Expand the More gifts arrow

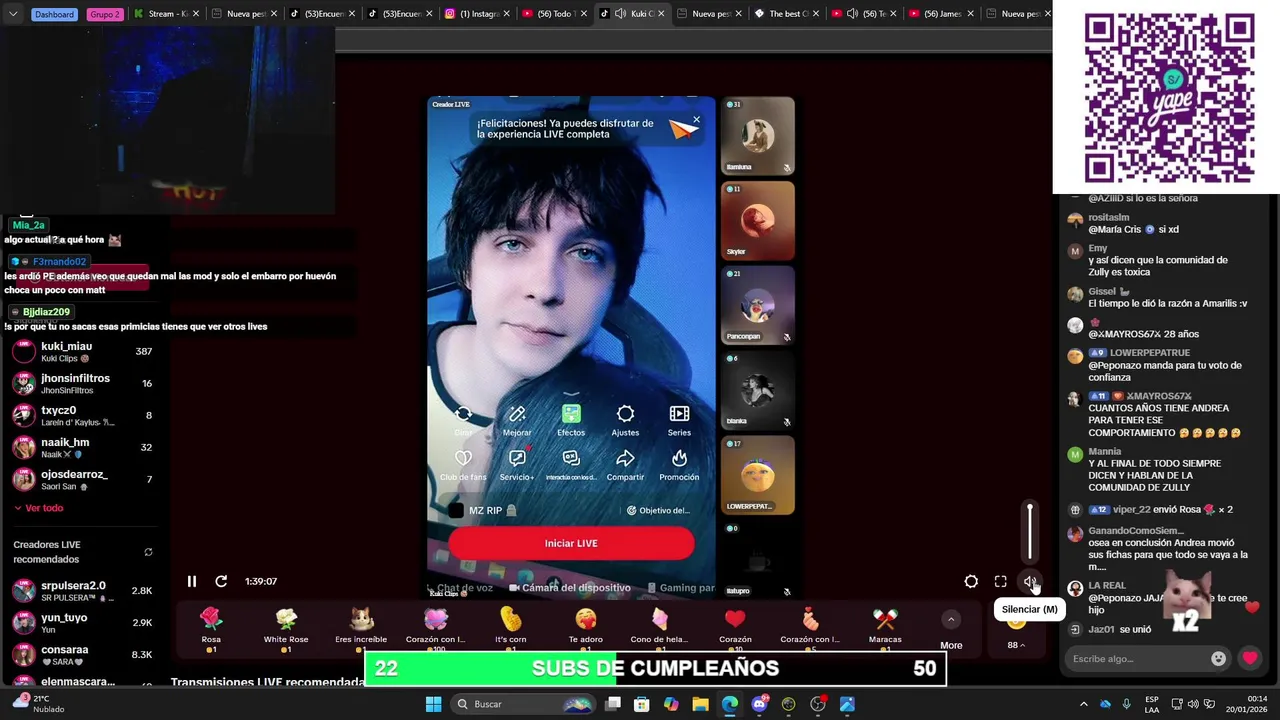(x=951, y=620)
